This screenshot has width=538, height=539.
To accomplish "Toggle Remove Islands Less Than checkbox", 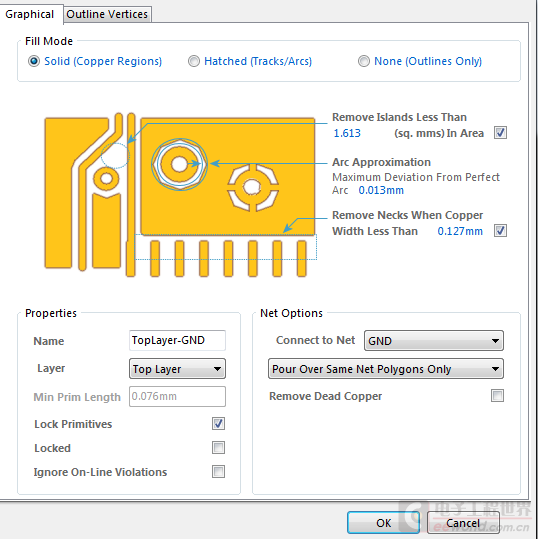I will coord(500,133).
